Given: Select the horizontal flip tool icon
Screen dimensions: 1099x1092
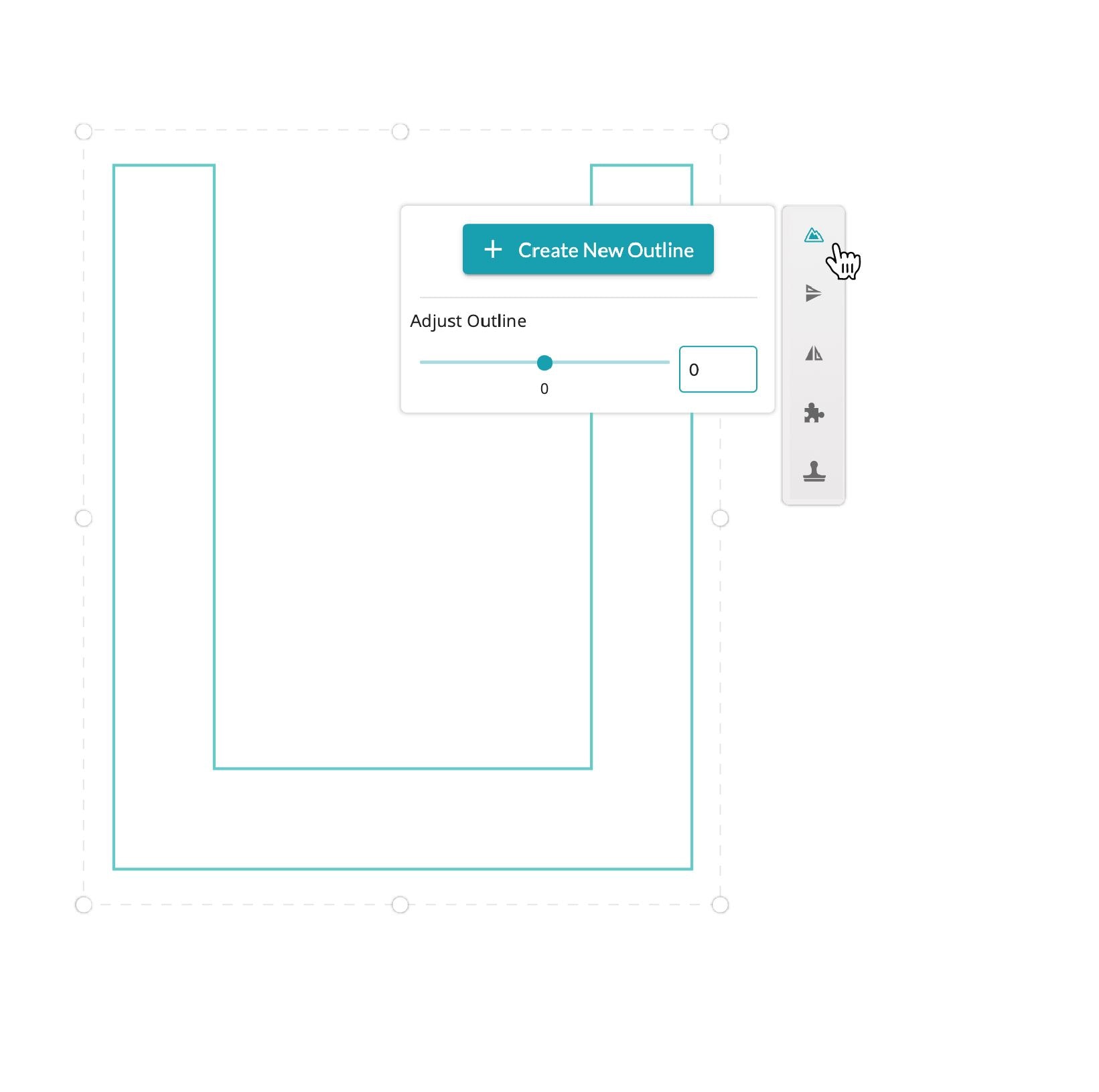Looking at the screenshot, I should (x=812, y=353).
